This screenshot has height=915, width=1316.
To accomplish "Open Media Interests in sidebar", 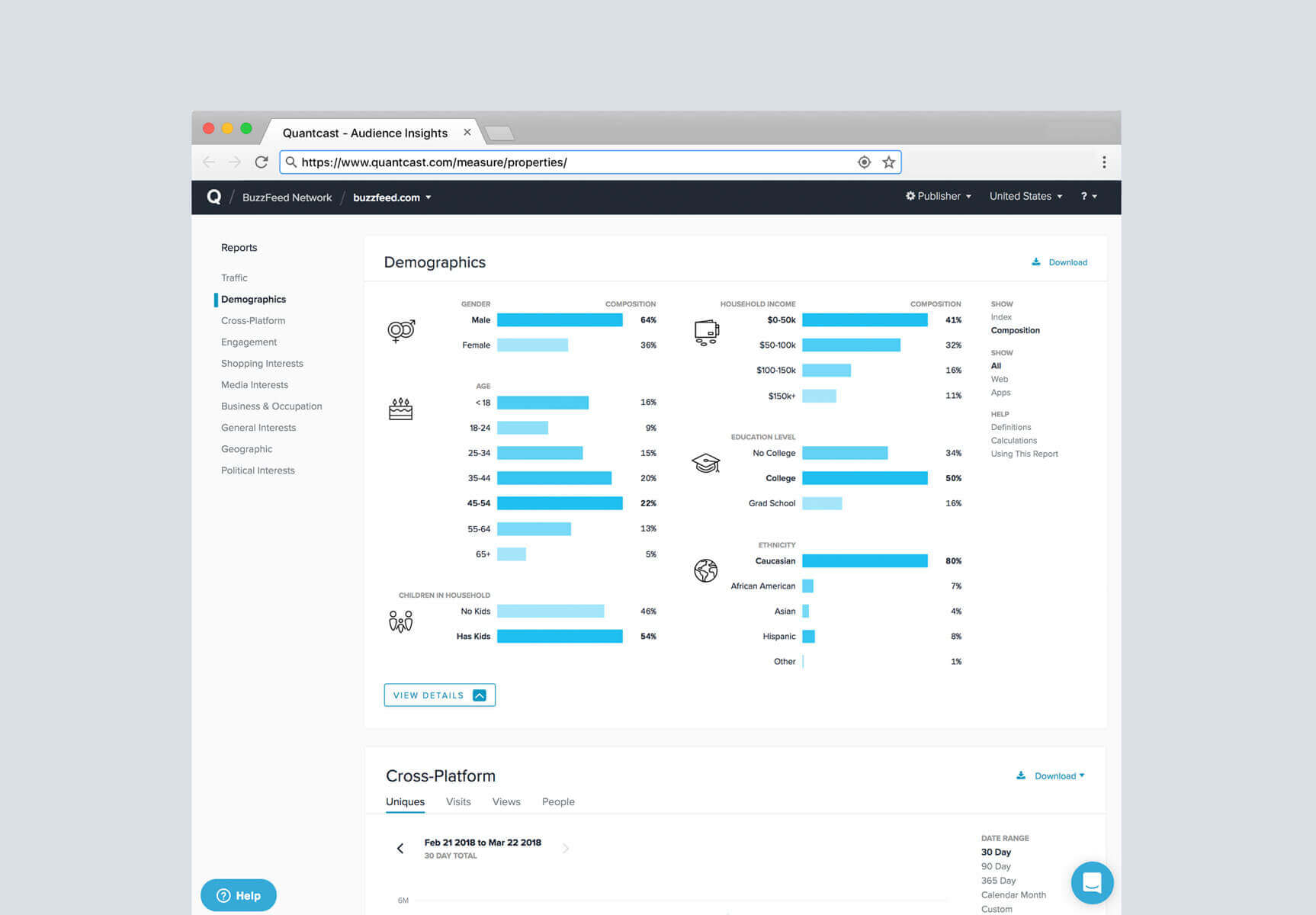I will click(255, 384).
